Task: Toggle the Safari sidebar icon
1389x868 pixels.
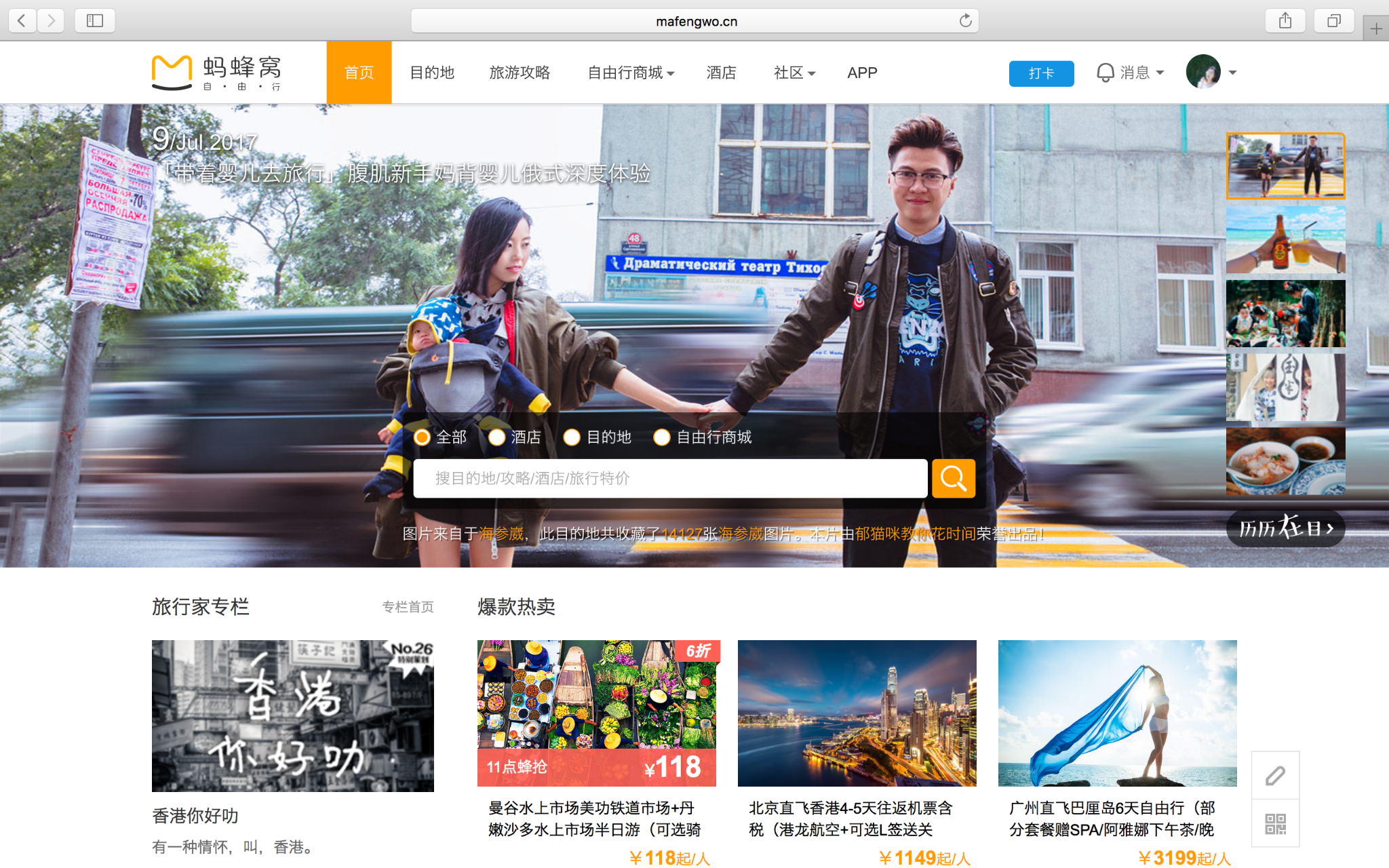Action: (95, 21)
